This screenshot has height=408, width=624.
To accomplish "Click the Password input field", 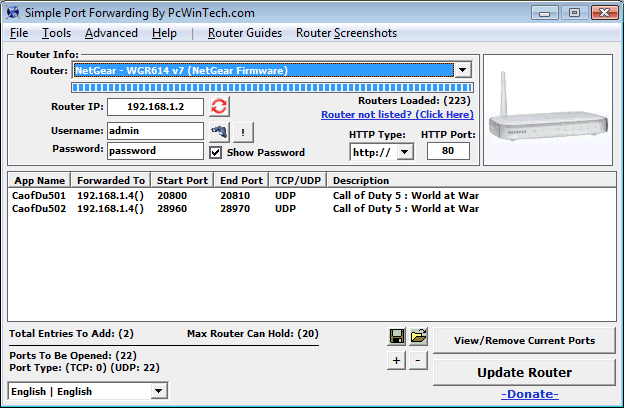I will (x=155, y=151).
